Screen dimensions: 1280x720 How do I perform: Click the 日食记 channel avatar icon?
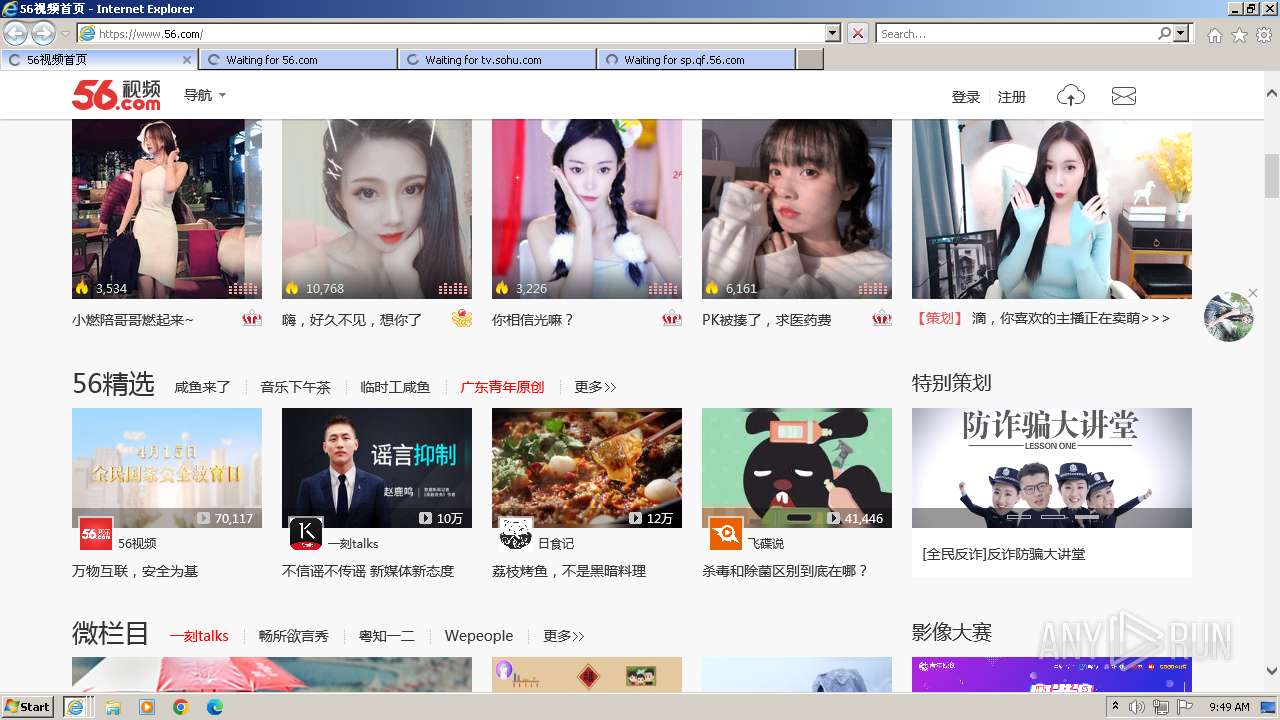[x=516, y=534]
